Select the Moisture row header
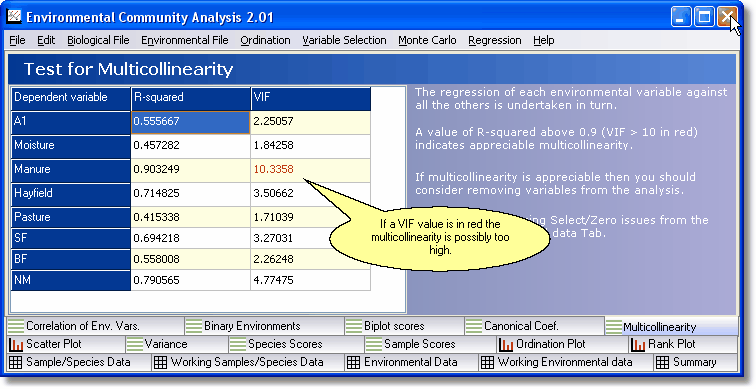Viewport: 756px width, 389px height. pyautogui.click(x=71, y=147)
